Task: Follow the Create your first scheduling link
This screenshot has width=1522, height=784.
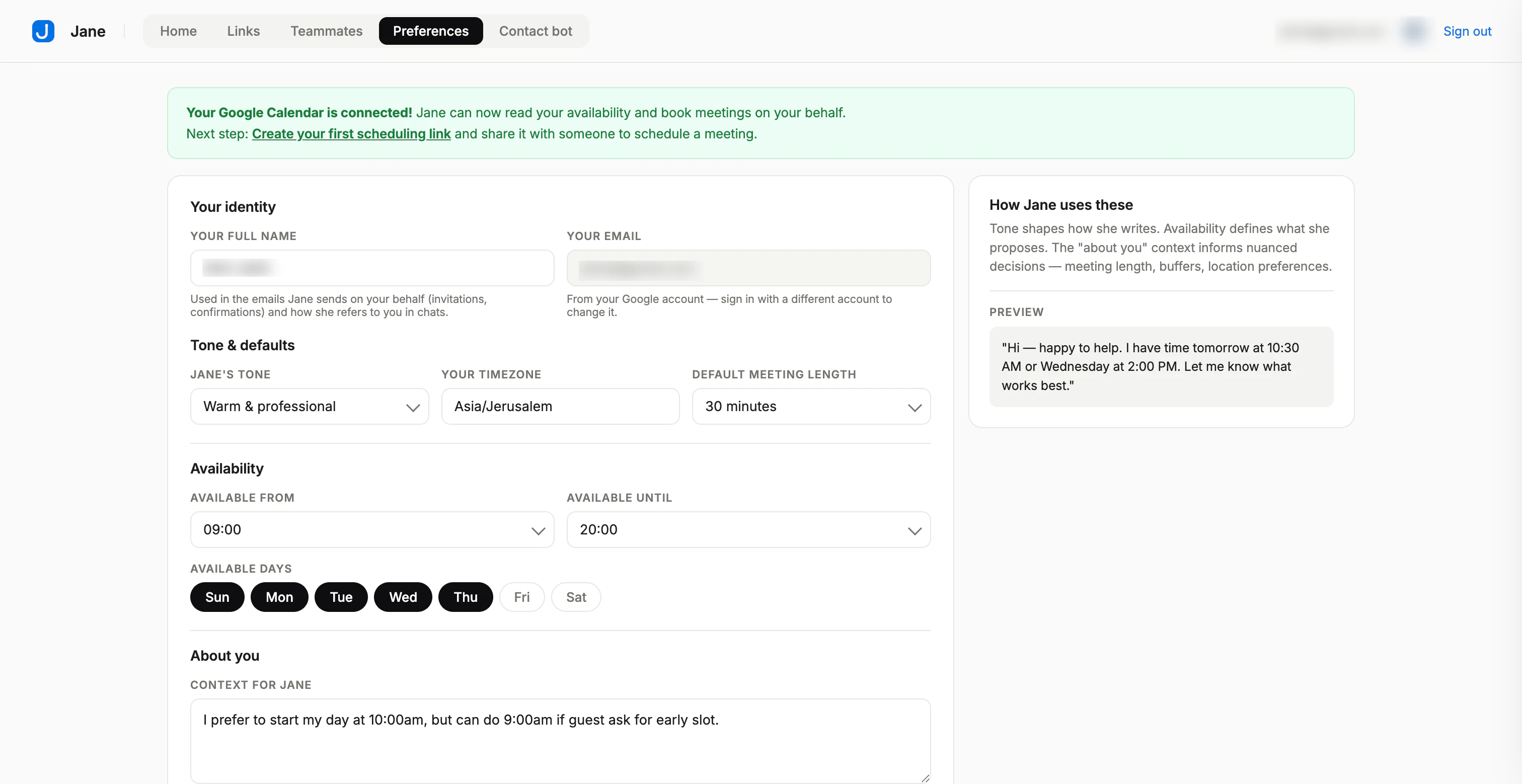Action: [351, 133]
